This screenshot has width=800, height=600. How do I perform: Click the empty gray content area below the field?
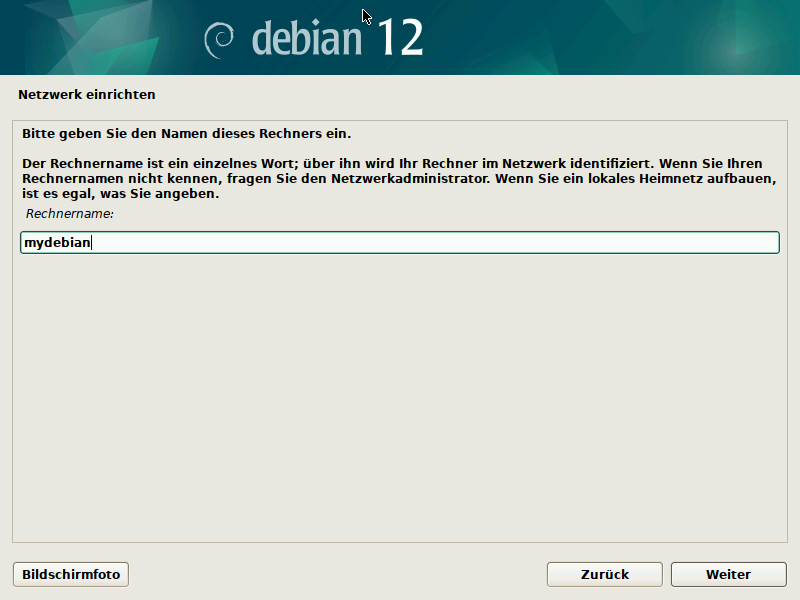pyautogui.click(x=400, y=400)
